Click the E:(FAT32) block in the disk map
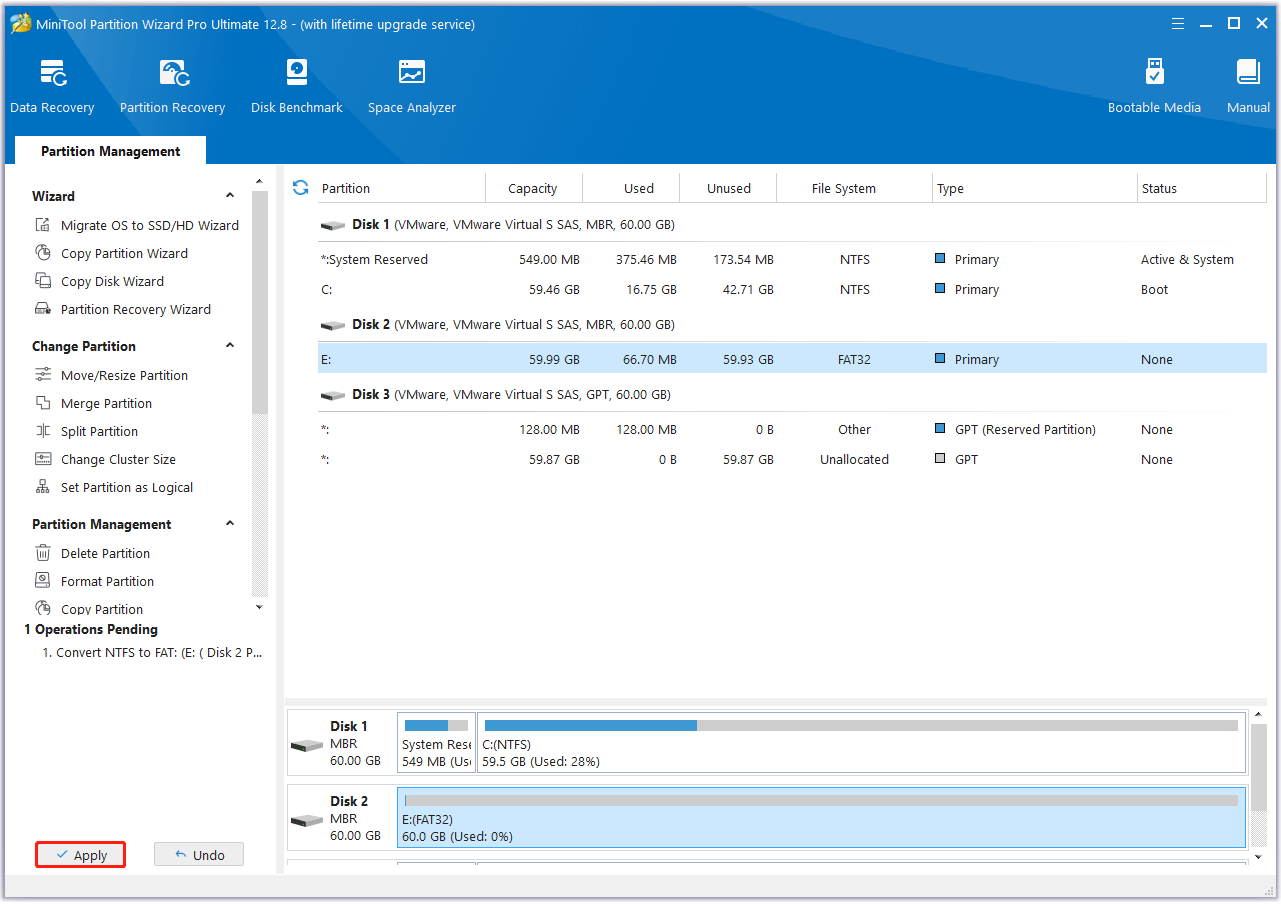This screenshot has width=1281, height=904. 821,817
